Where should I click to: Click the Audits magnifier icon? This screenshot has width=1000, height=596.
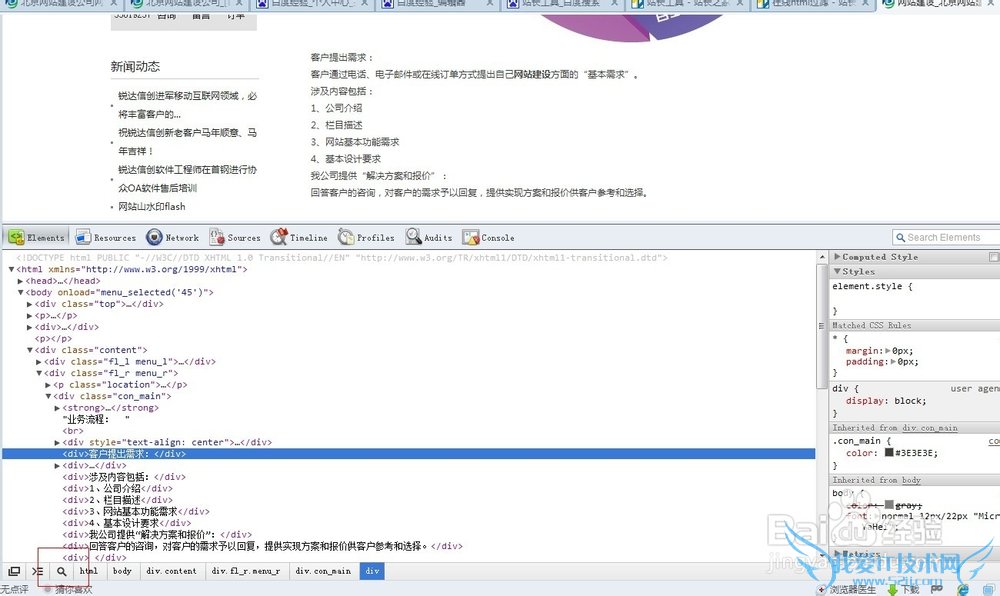coord(413,237)
